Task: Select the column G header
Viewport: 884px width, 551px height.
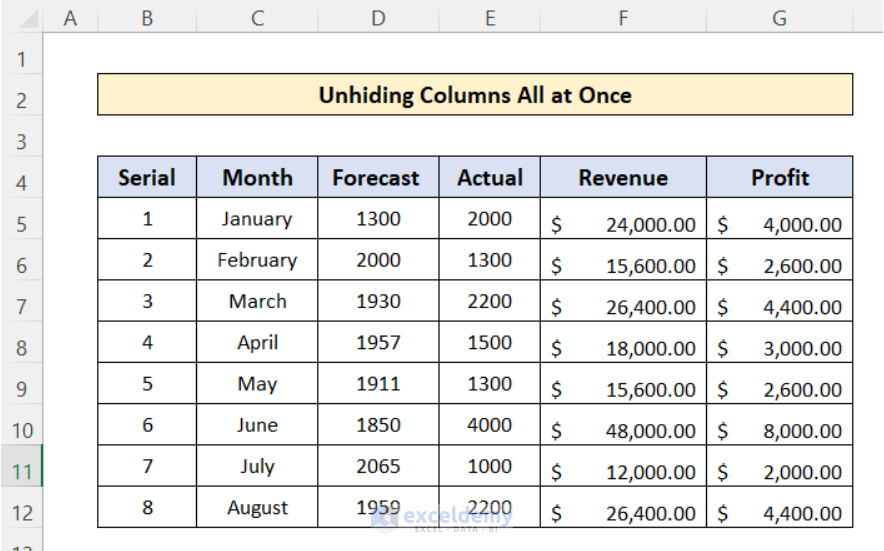Action: click(x=779, y=18)
